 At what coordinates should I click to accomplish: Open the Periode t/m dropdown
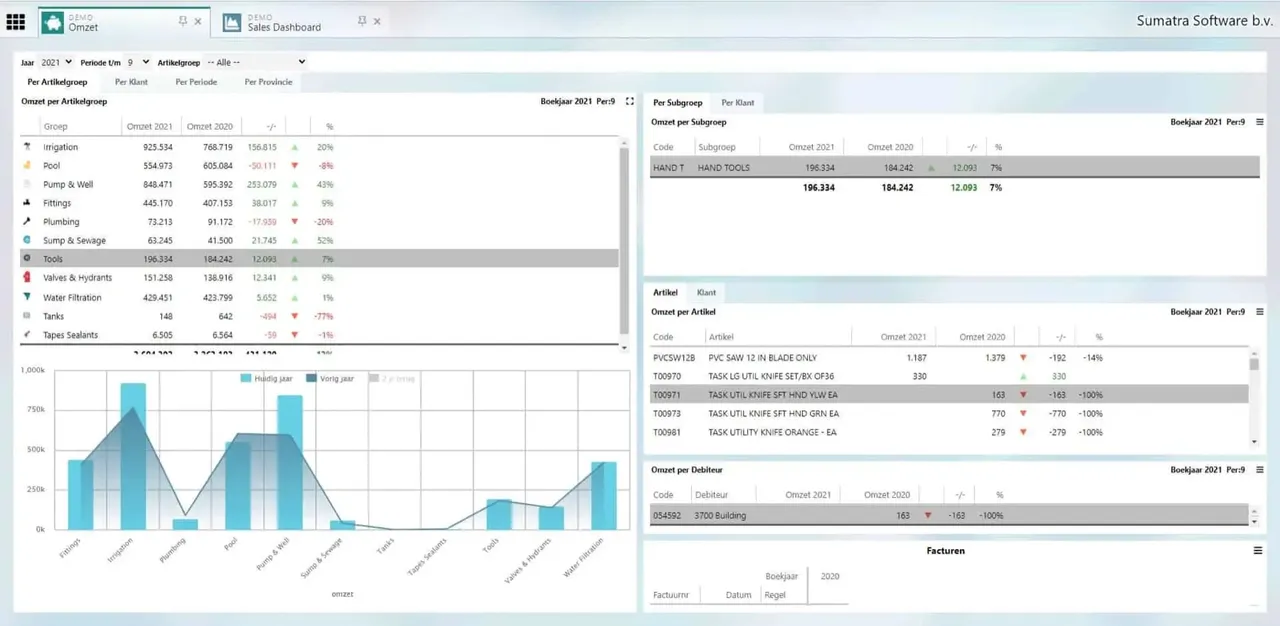138,62
